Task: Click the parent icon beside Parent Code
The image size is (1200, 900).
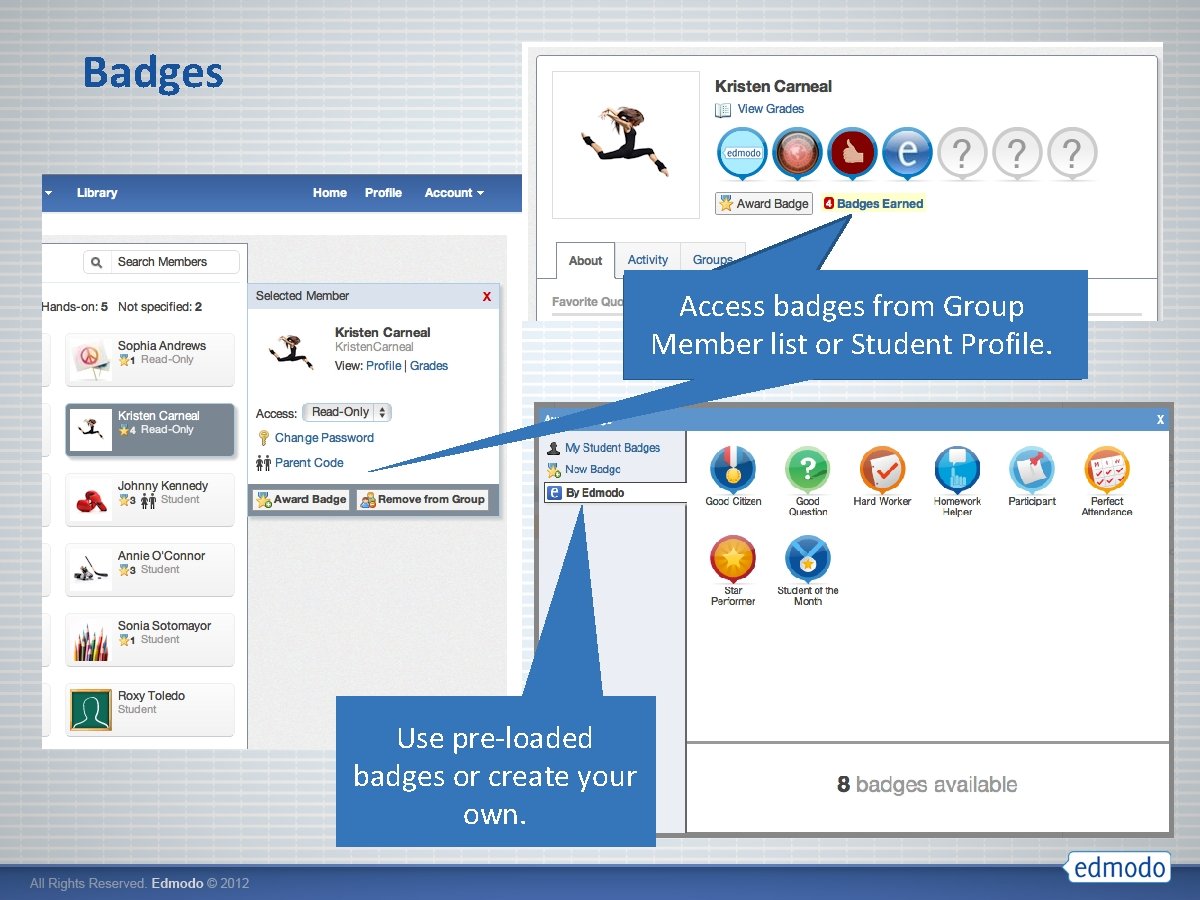Action: [x=264, y=463]
